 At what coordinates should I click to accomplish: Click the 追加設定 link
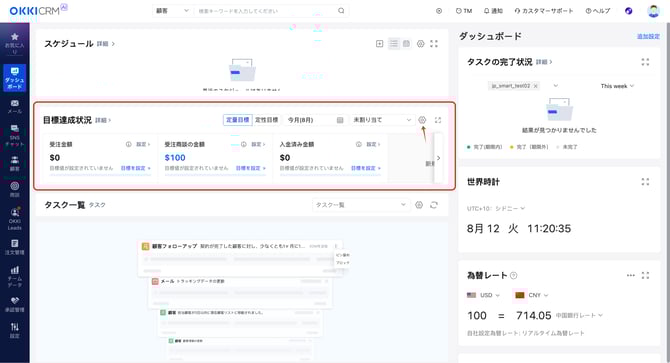click(648, 36)
